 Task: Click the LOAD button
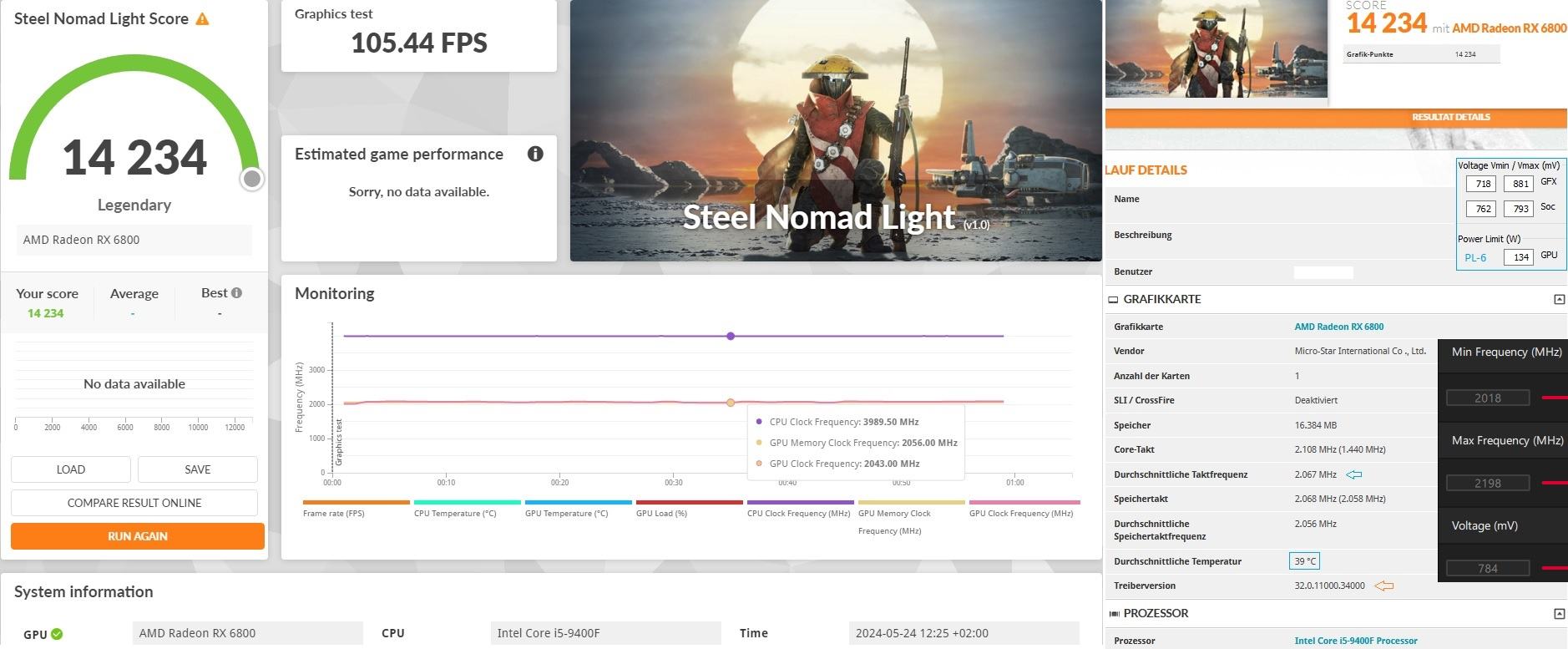tap(71, 469)
